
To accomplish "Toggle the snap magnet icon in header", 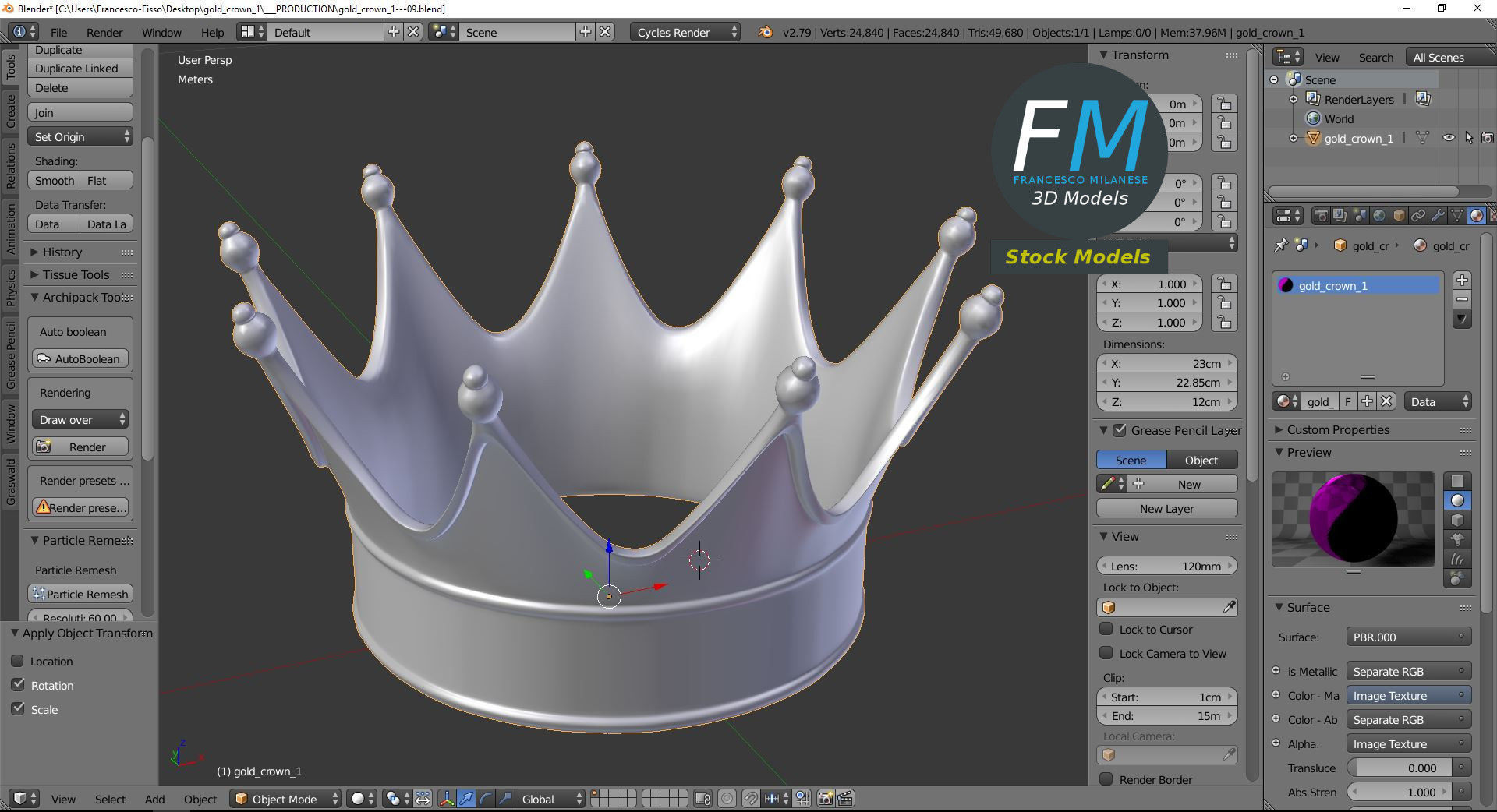I will 751,799.
